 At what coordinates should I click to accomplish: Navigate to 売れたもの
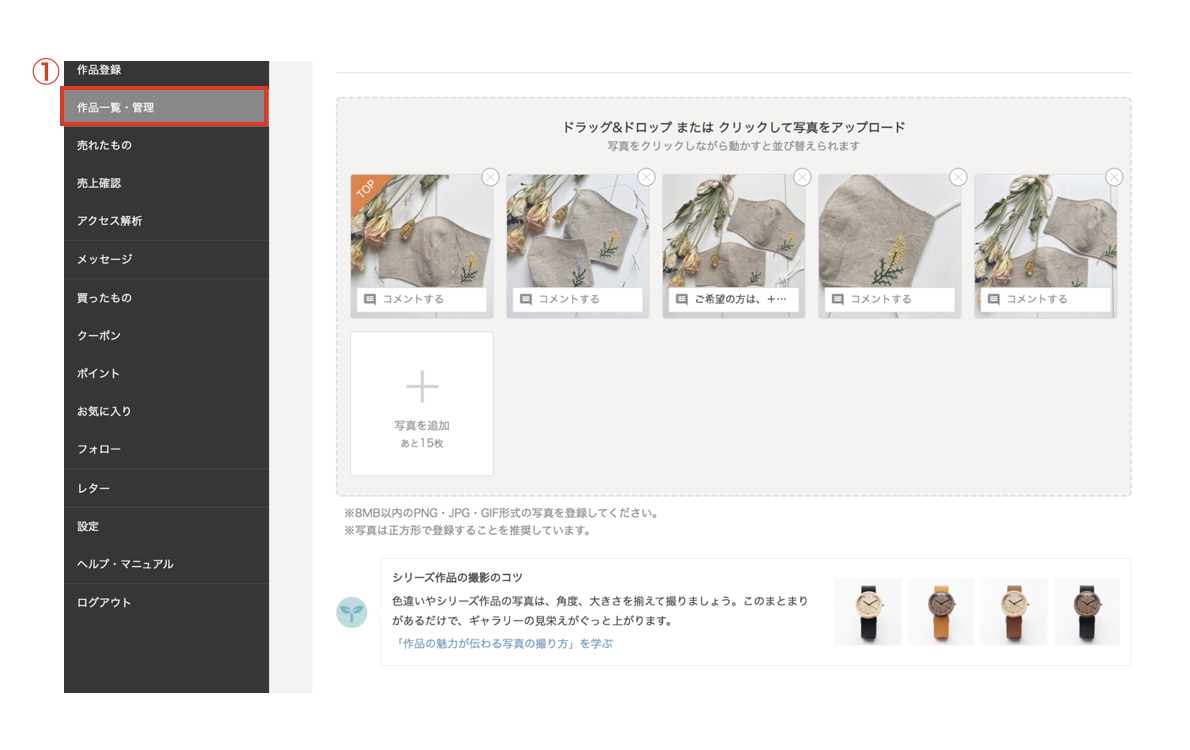tap(120, 146)
